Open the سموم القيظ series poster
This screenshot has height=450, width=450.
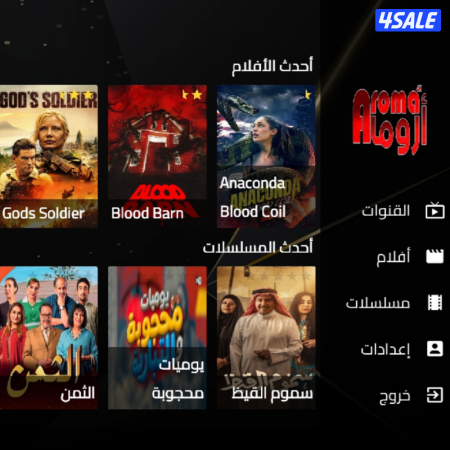[x=266, y=338]
